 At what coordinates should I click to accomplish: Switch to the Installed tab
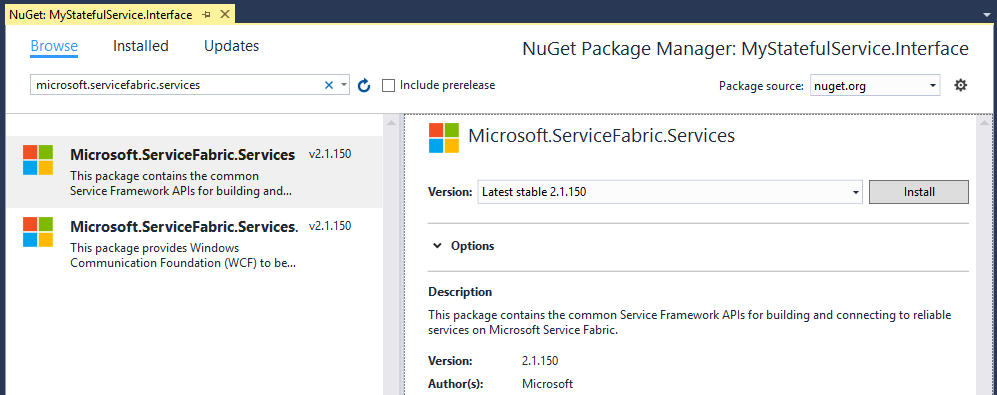coord(141,46)
